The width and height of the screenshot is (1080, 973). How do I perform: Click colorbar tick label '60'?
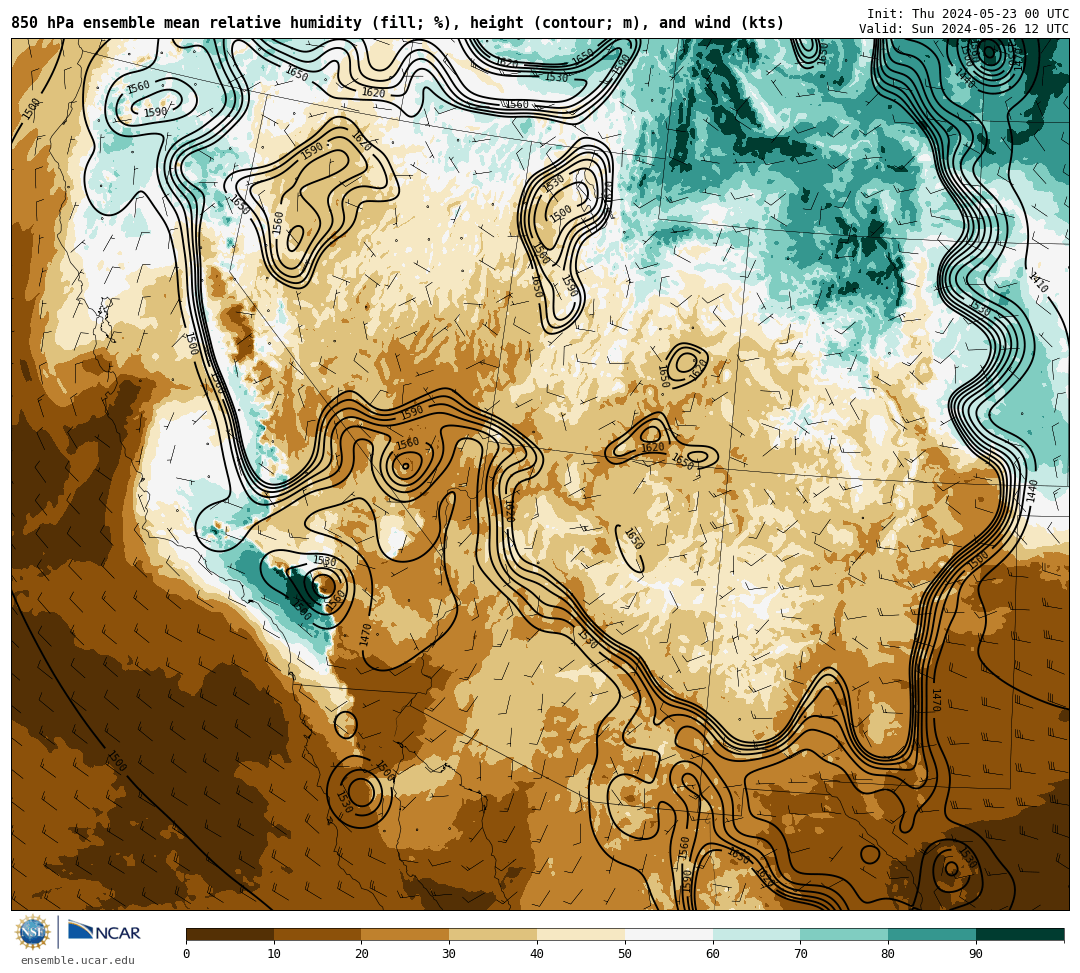point(713,954)
